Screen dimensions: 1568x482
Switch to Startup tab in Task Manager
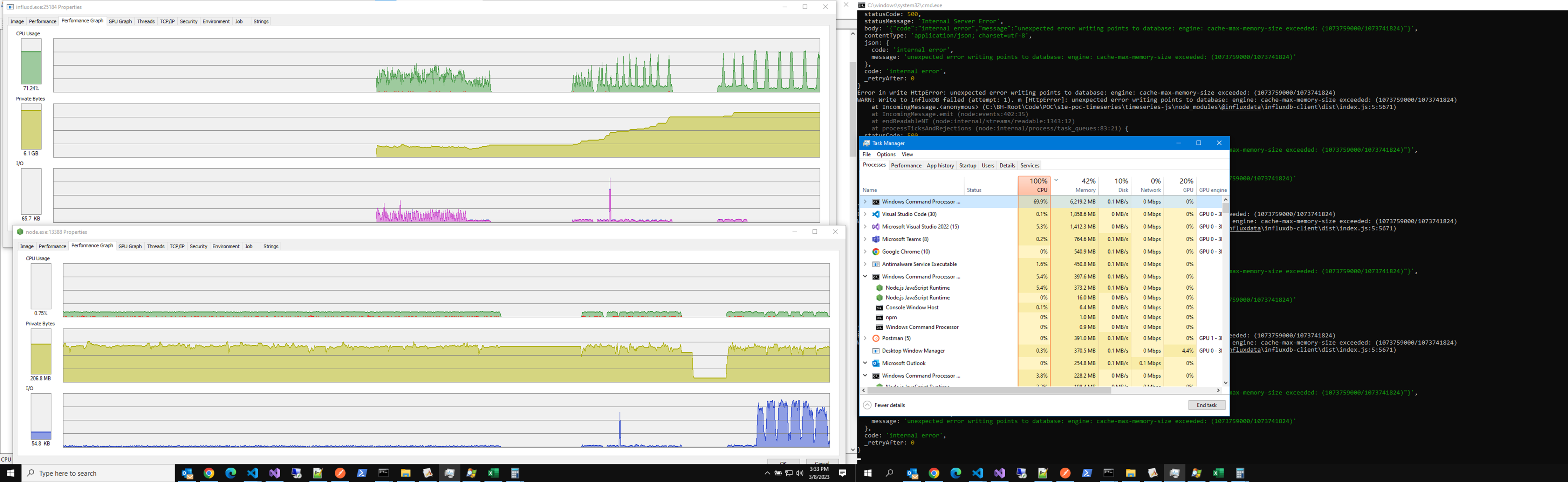point(968,166)
